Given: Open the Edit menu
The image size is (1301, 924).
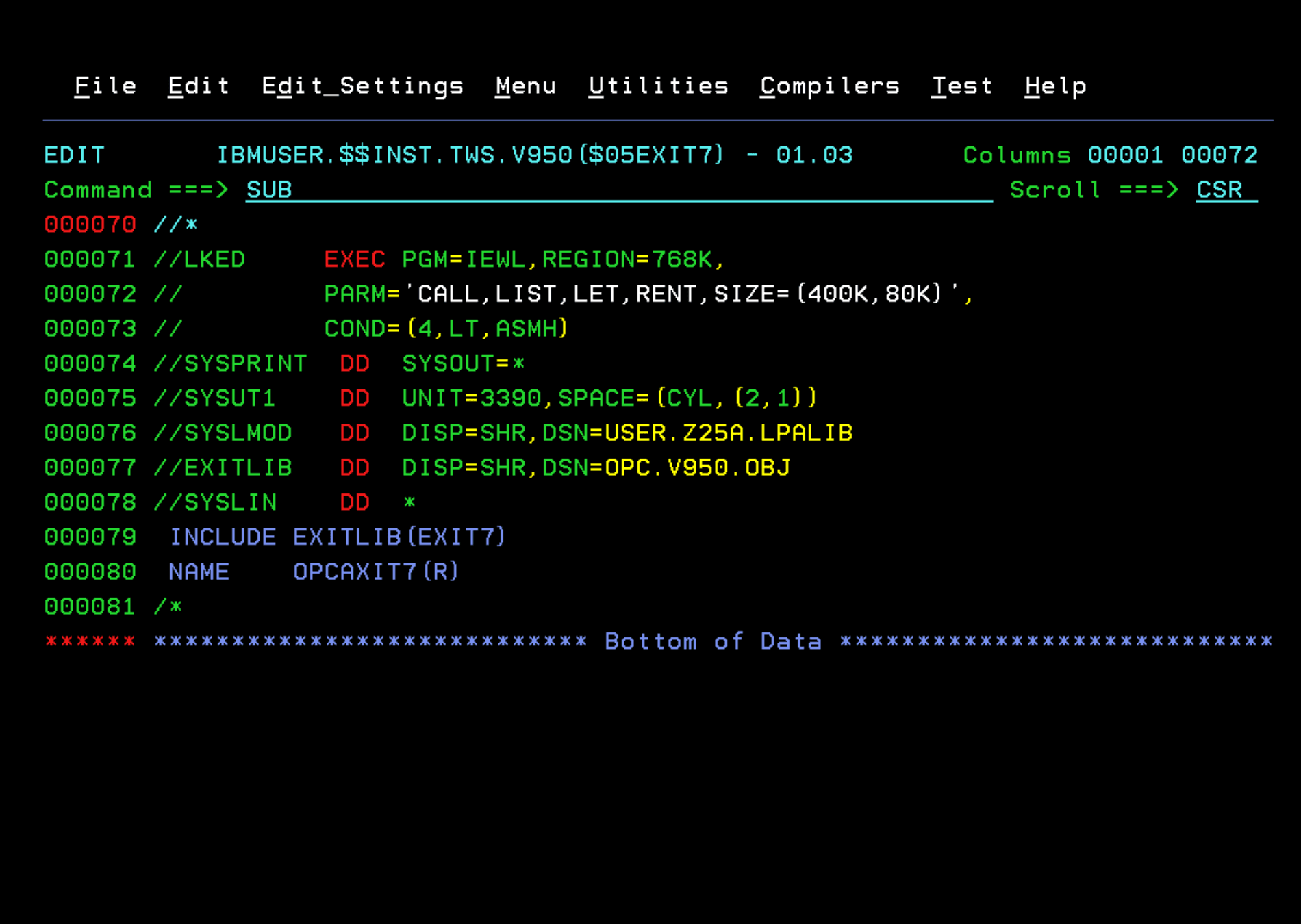Looking at the screenshot, I should pos(198,86).
